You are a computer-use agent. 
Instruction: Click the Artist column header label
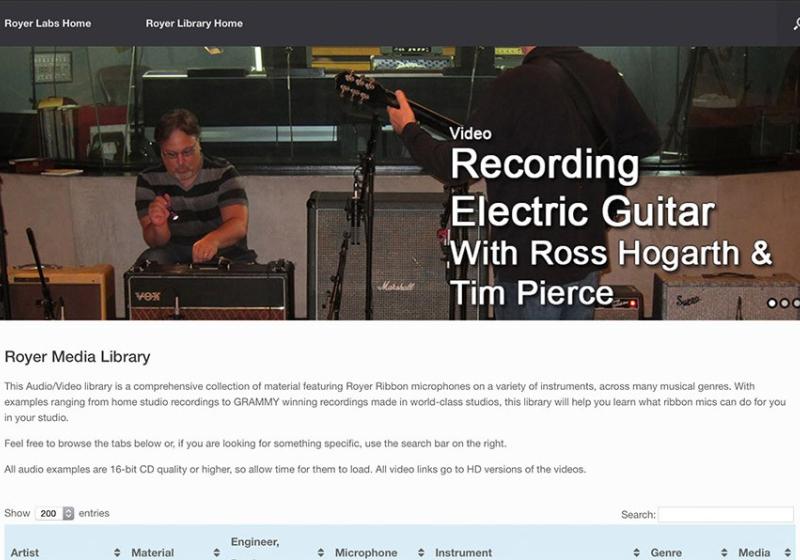[25, 552]
